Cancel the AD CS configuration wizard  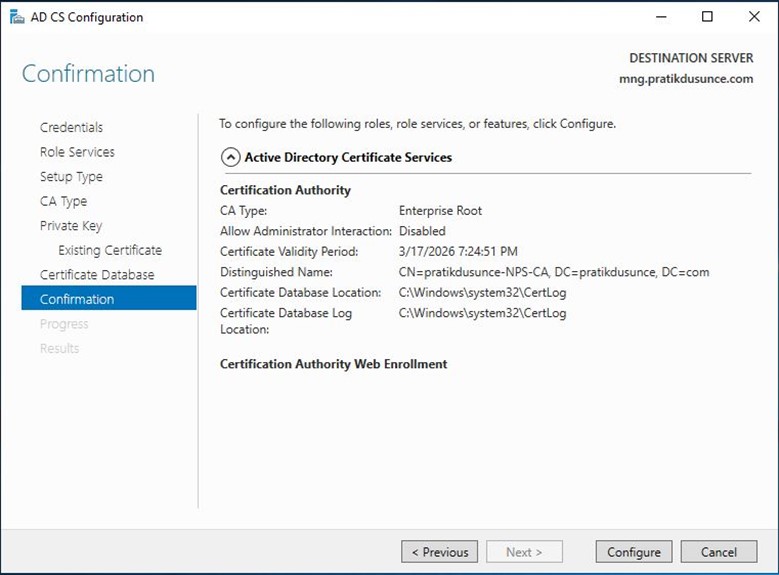[x=719, y=552]
